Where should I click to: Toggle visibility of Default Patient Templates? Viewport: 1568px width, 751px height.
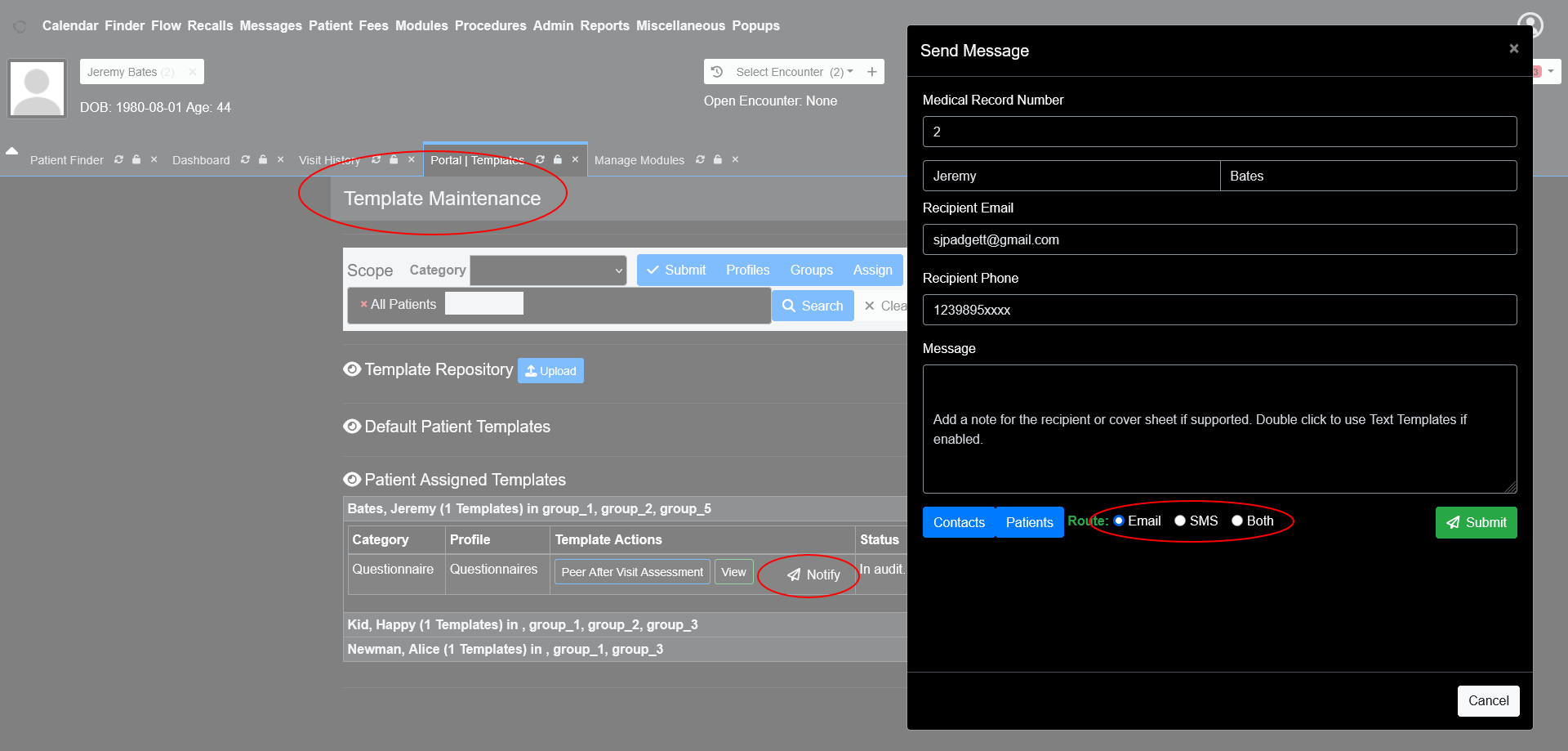[352, 427]
